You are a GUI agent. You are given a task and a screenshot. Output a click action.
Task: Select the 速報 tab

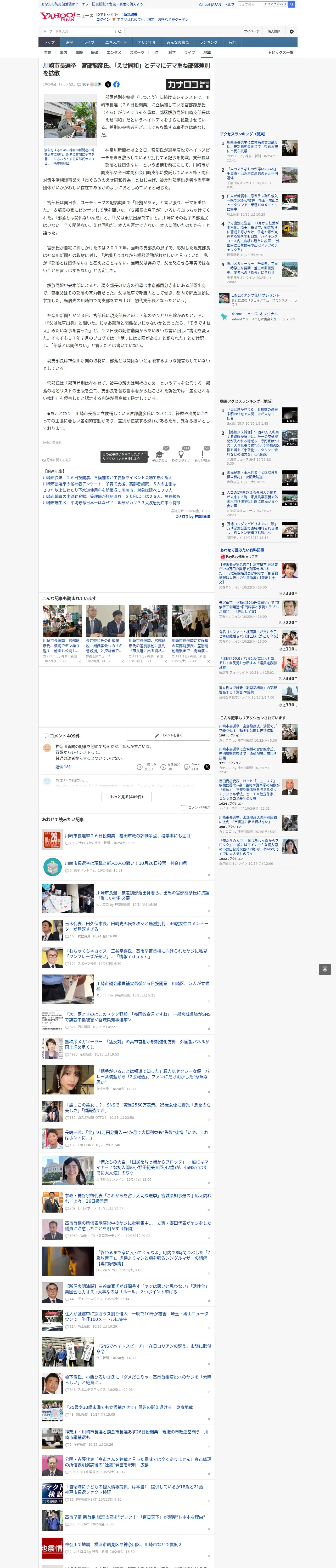point(69,43)
